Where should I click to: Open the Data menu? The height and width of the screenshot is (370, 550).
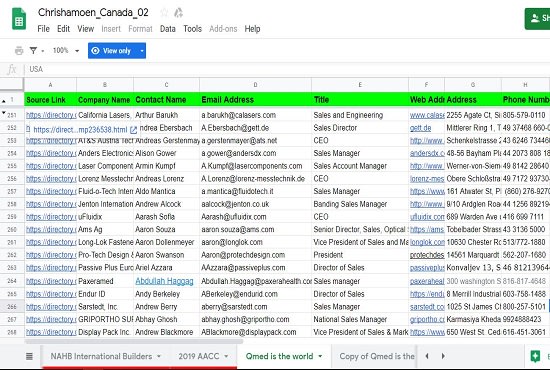tap(168, 29)
